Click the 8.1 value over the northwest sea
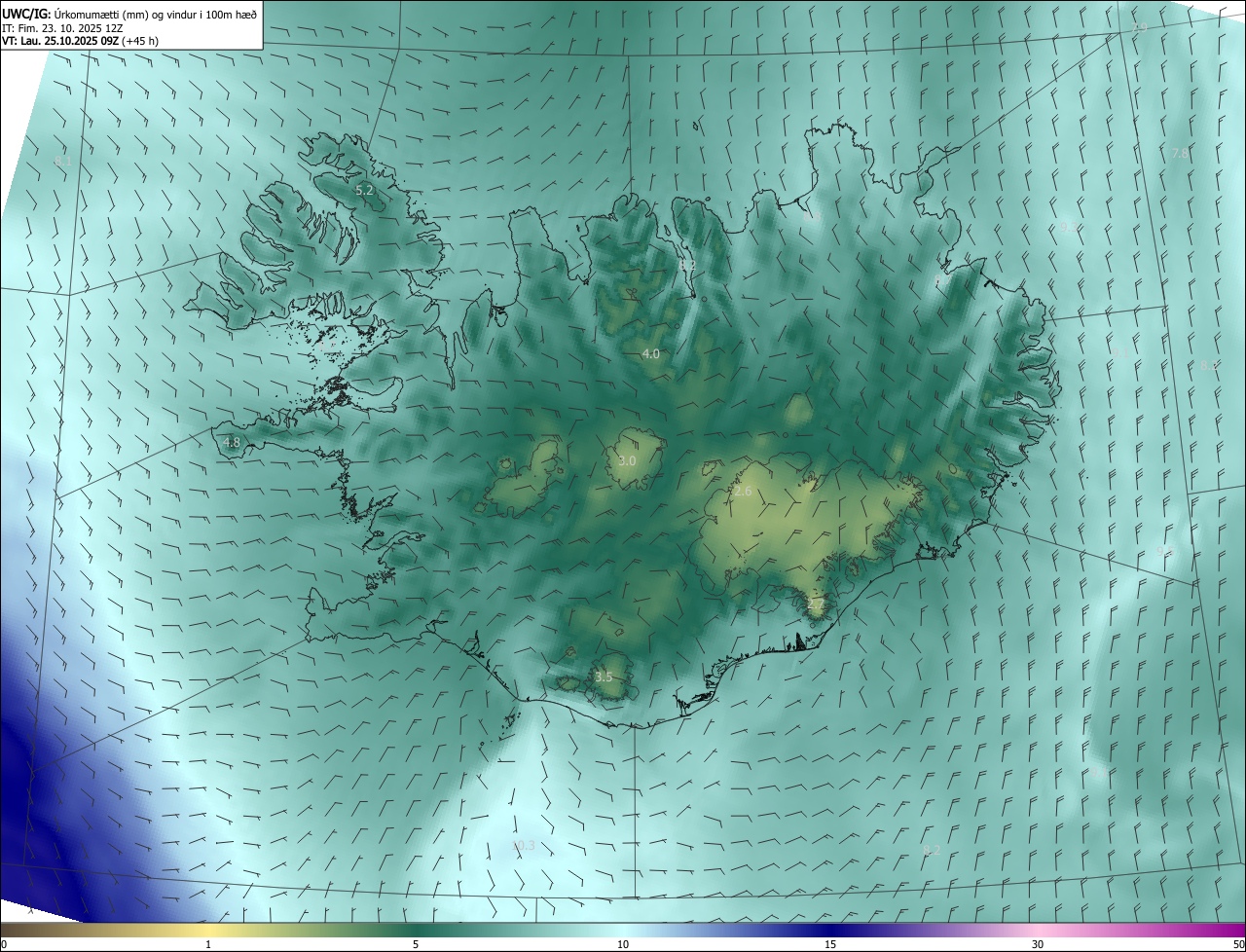 coord(62,161)
